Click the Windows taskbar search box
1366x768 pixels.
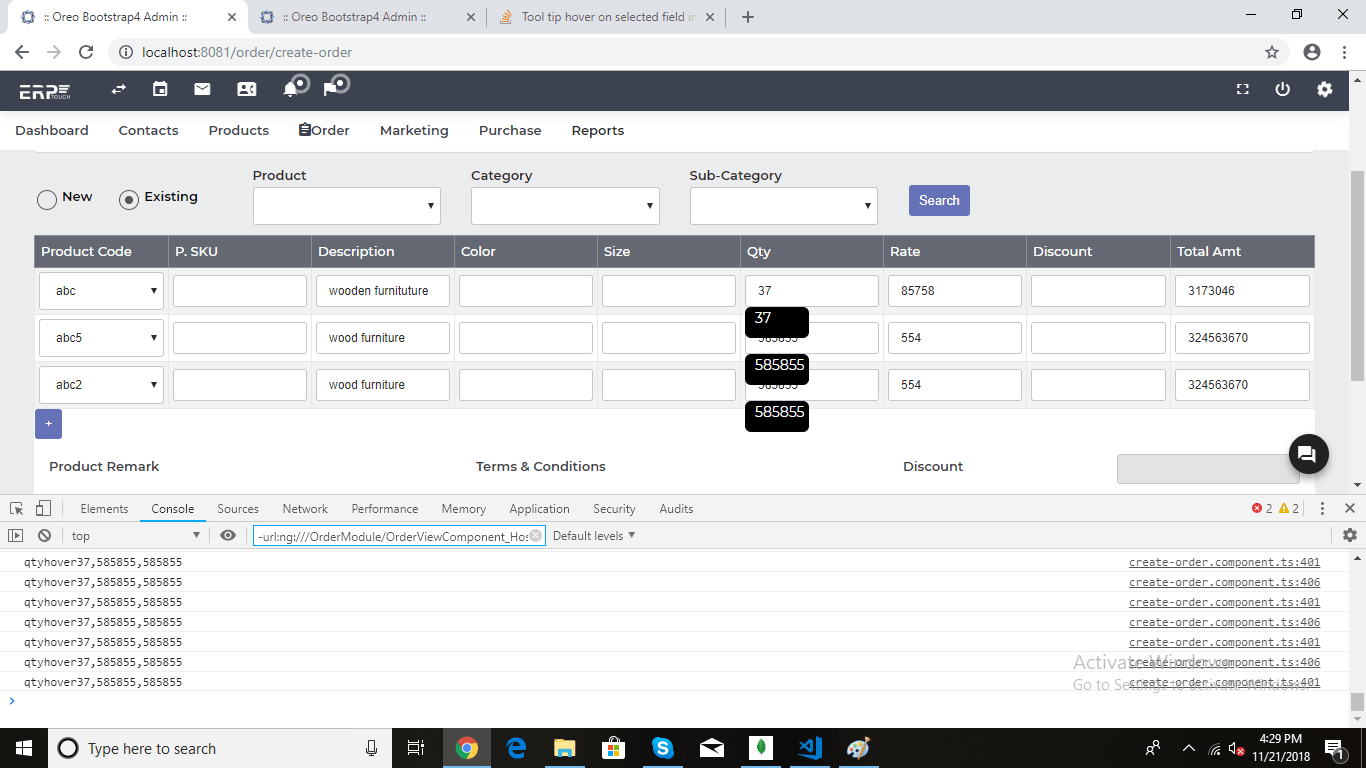[218, 748]
